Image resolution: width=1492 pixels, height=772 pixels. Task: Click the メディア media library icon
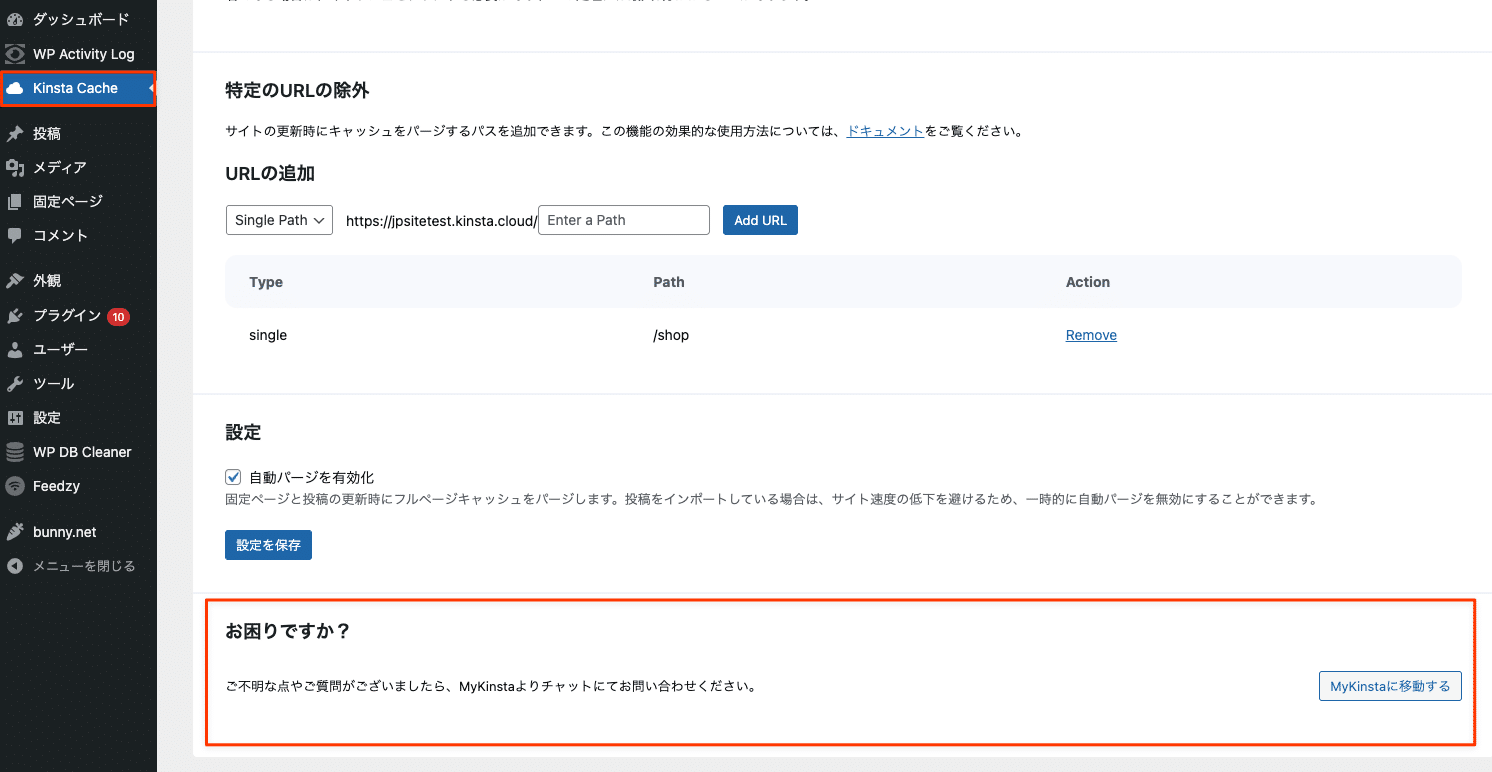pyautogui.click(x=13, y=167)
